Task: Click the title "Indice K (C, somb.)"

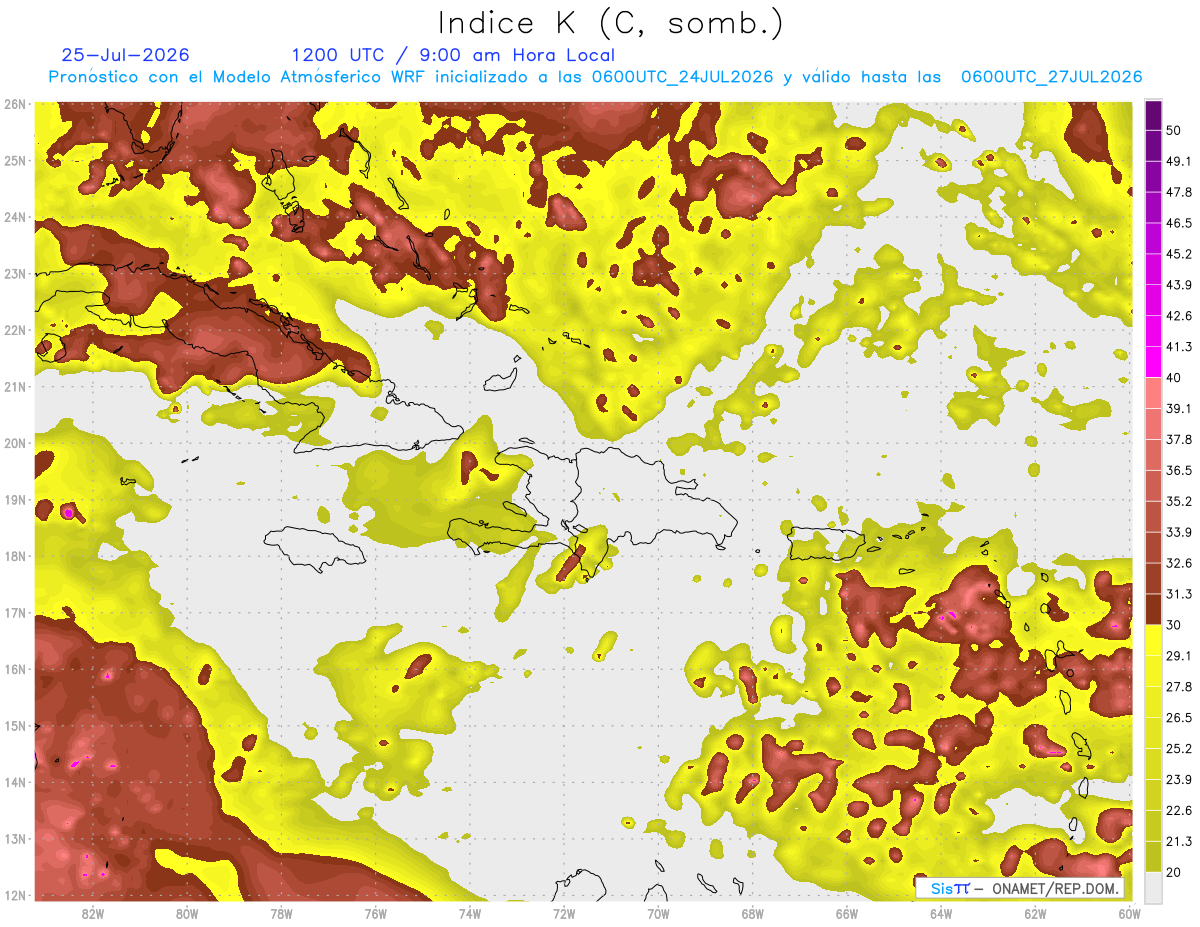Action: click(x=611, y=24)
